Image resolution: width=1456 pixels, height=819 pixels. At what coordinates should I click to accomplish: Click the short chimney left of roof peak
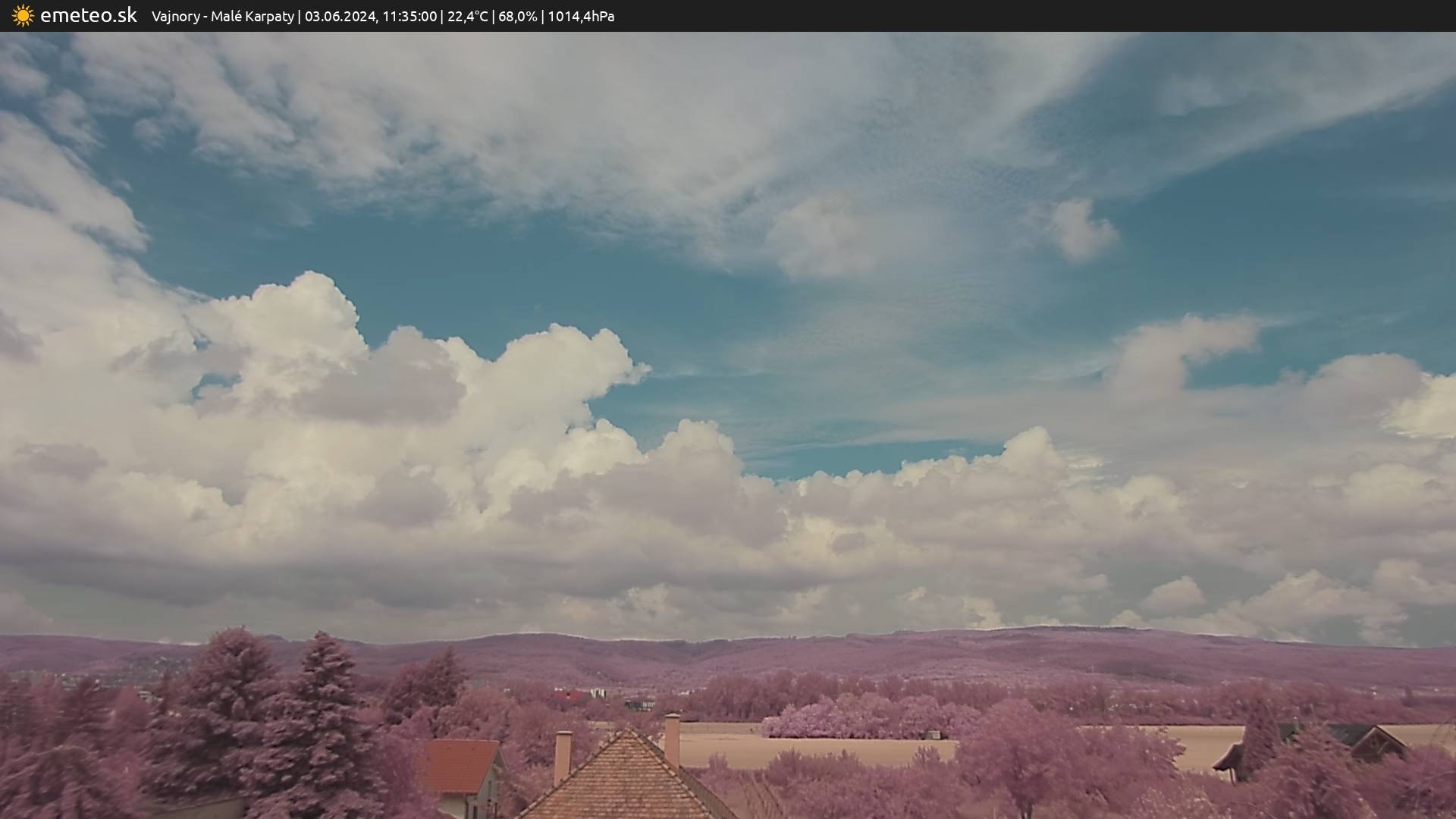pyautogui.click(x=563, y=755)
